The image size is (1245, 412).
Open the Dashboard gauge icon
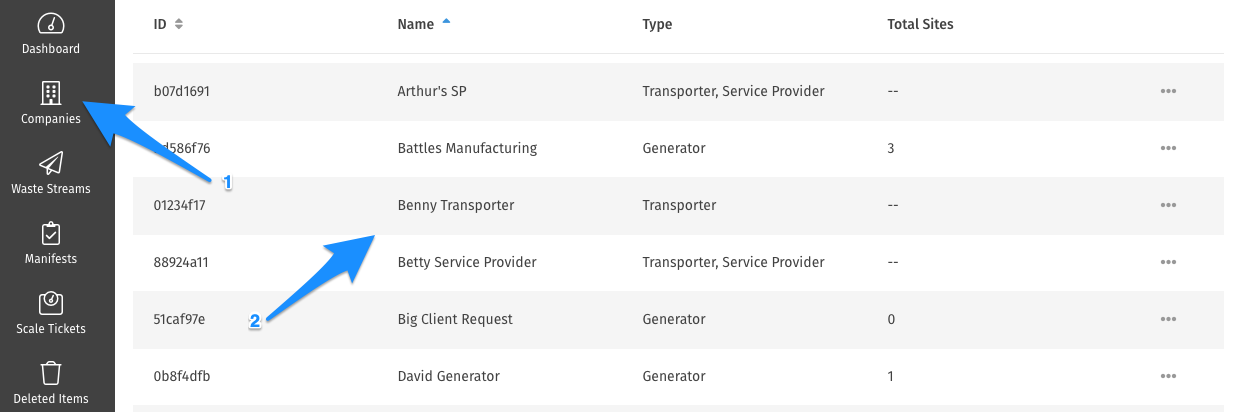pos(51,24)
